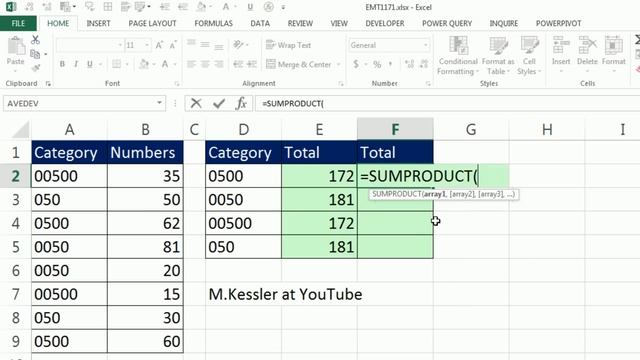Open Clipboard pane launcher
The height and width of the screenshot is (360, 640).
tap(48, 84)
